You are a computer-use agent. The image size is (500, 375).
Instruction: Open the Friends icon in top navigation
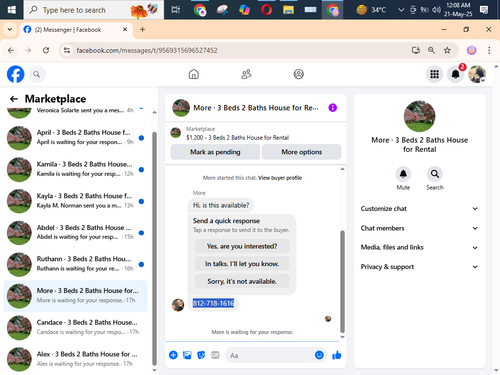pos(246,74)
